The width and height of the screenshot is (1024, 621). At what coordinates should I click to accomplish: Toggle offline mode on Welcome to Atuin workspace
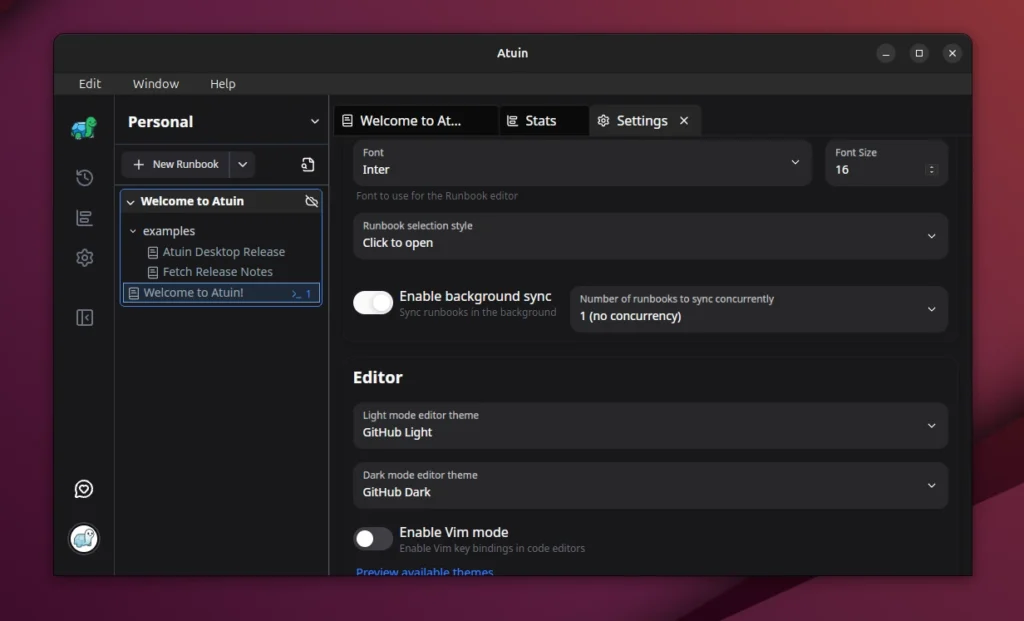(x=312, y=200)
